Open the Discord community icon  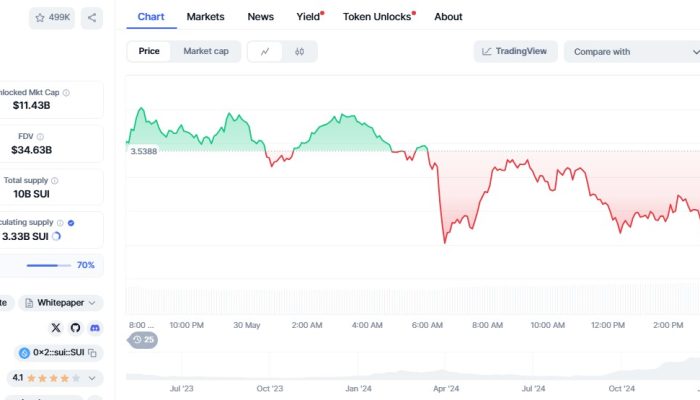95,327
